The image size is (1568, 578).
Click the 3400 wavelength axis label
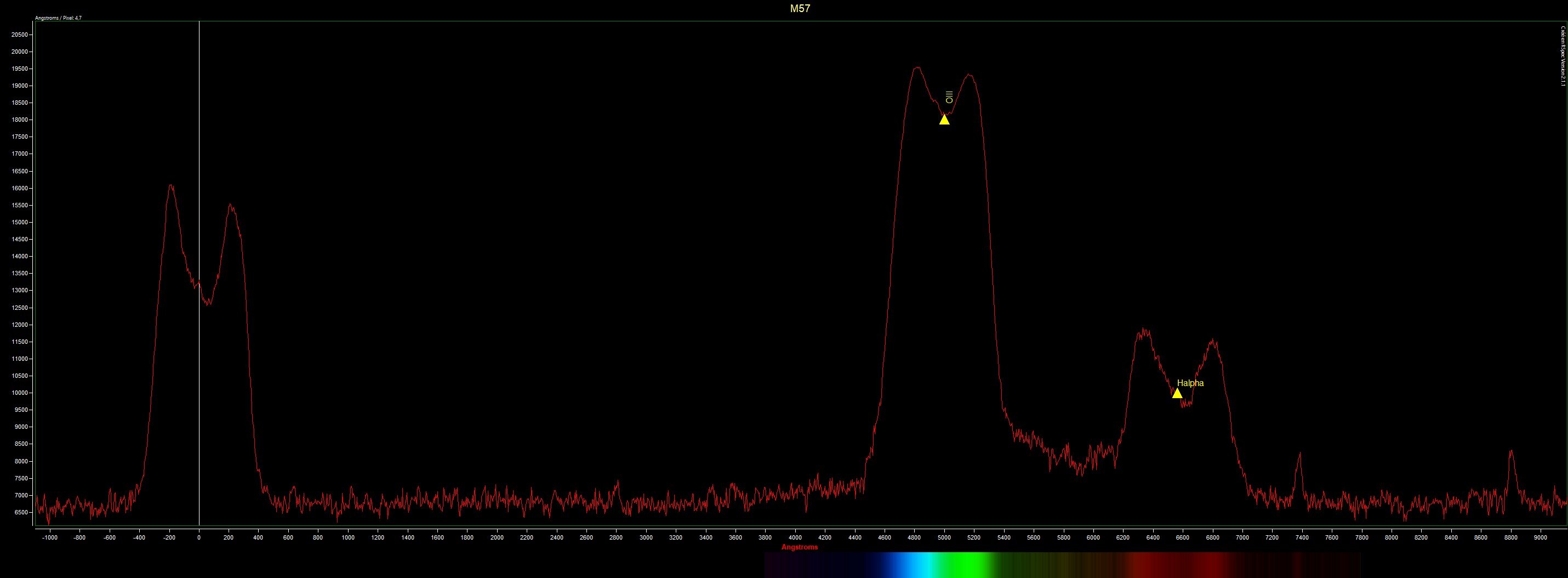point(705,538)
